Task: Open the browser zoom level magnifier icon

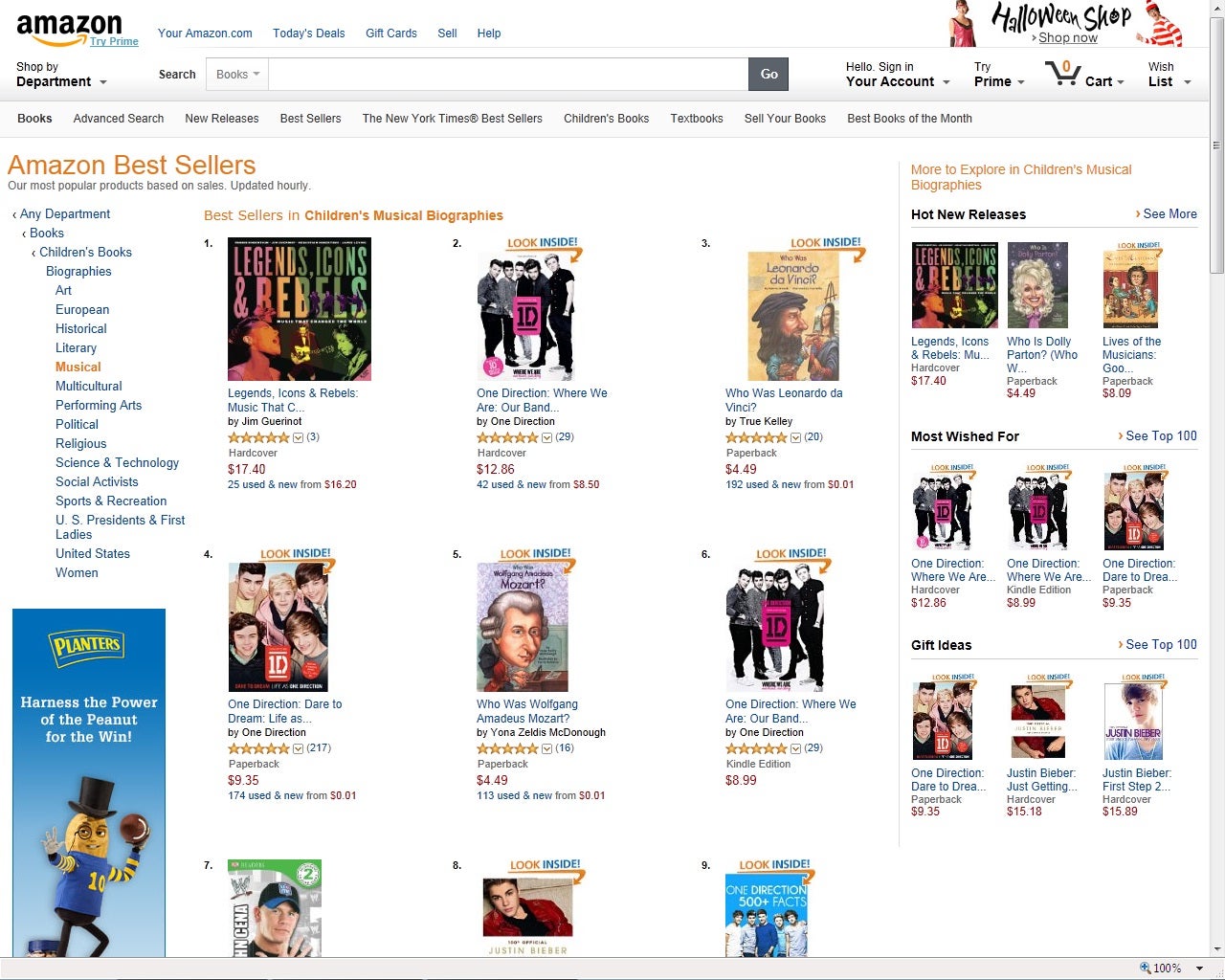Action: click(x=1145, y=968)
